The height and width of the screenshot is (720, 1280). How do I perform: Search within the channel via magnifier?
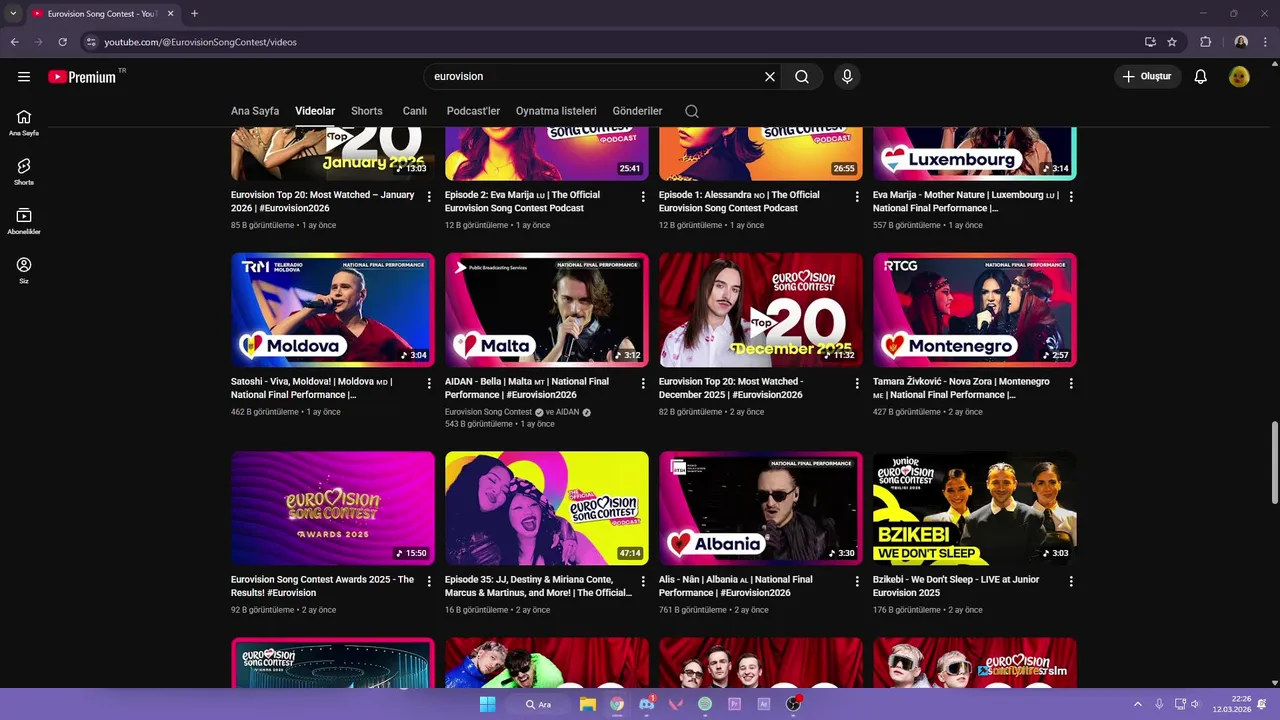(x=692, y=111)
